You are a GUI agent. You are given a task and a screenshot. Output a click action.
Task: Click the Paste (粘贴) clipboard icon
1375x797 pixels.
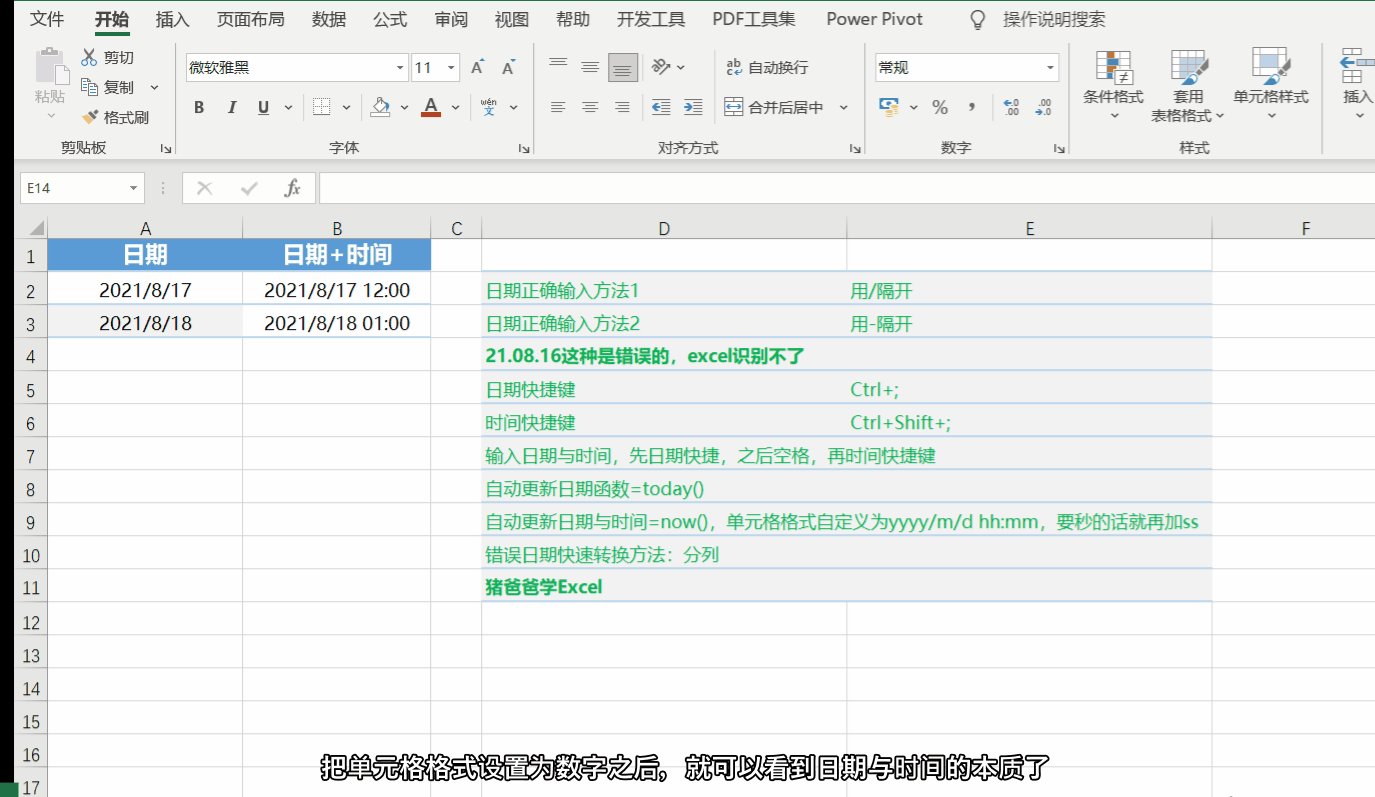[50, 67]
